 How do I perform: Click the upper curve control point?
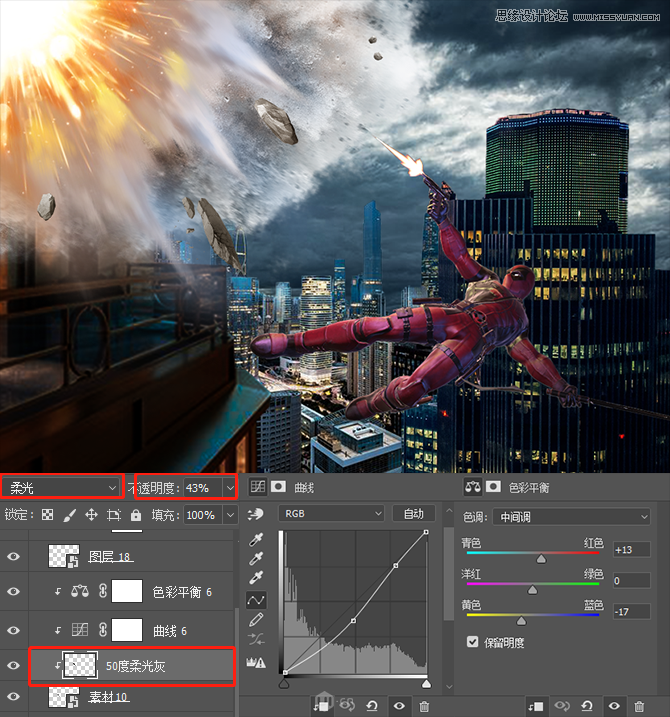click(x=396, y=566)
